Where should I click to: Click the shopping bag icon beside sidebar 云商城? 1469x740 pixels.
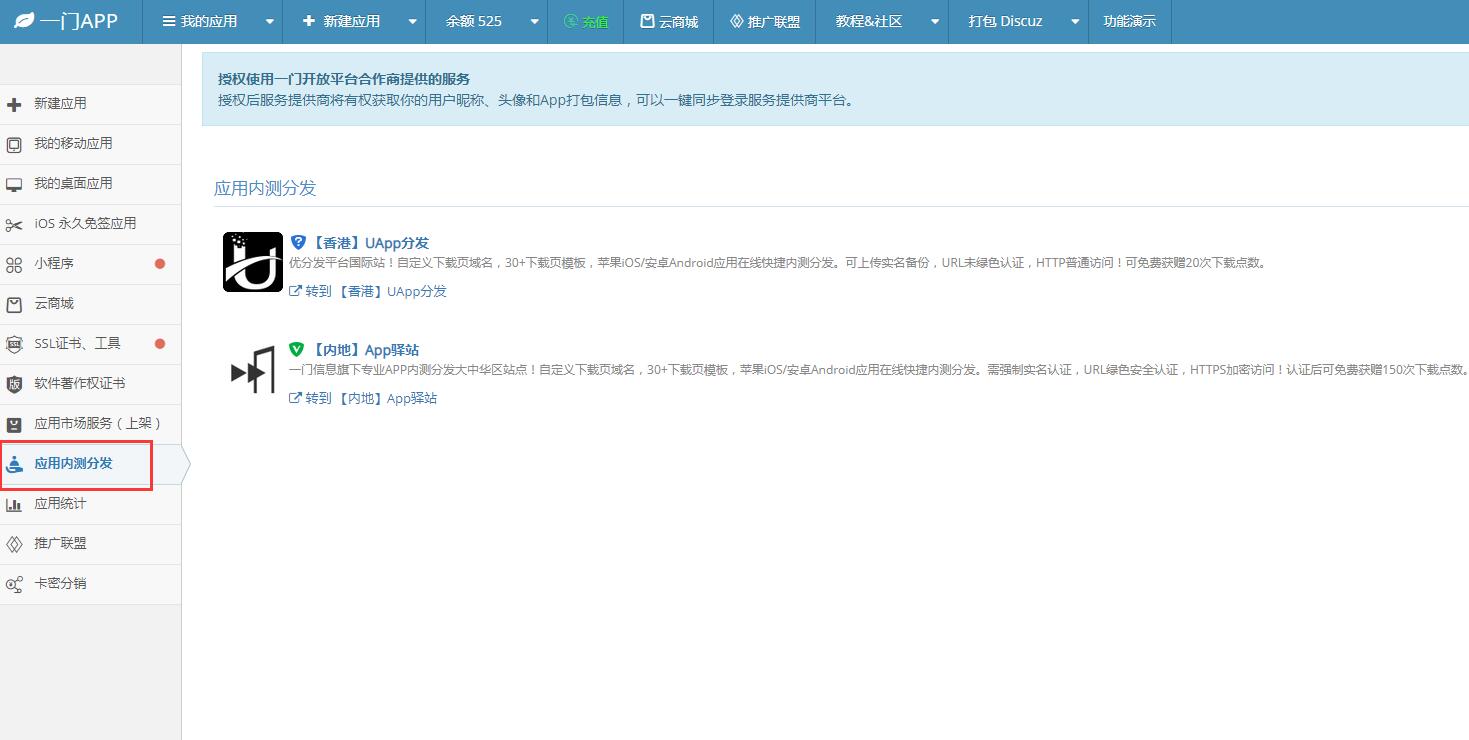pos(14,304)
